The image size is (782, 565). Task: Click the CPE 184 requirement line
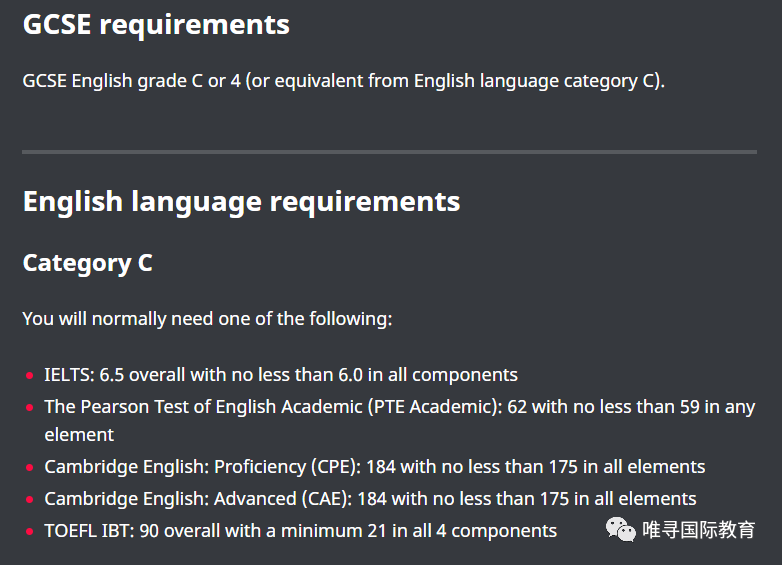375,467
